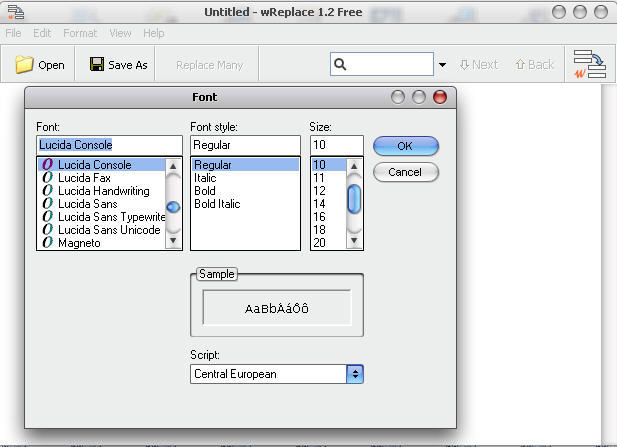Image resolution: width=617 pixels, height=447 pixels.
Task: Click the size list scrollbar thumb
Action: click(354, 199)
